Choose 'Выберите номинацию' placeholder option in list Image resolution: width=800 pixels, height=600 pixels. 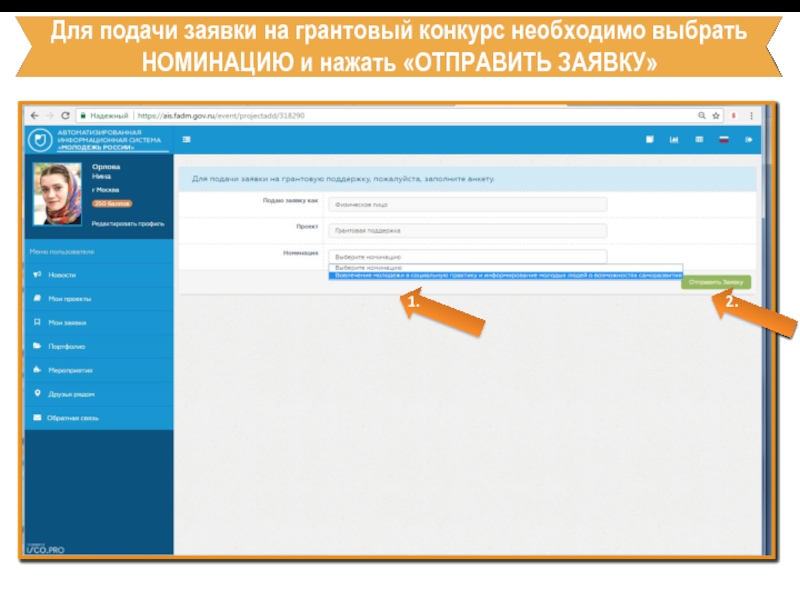coord(506,268)
